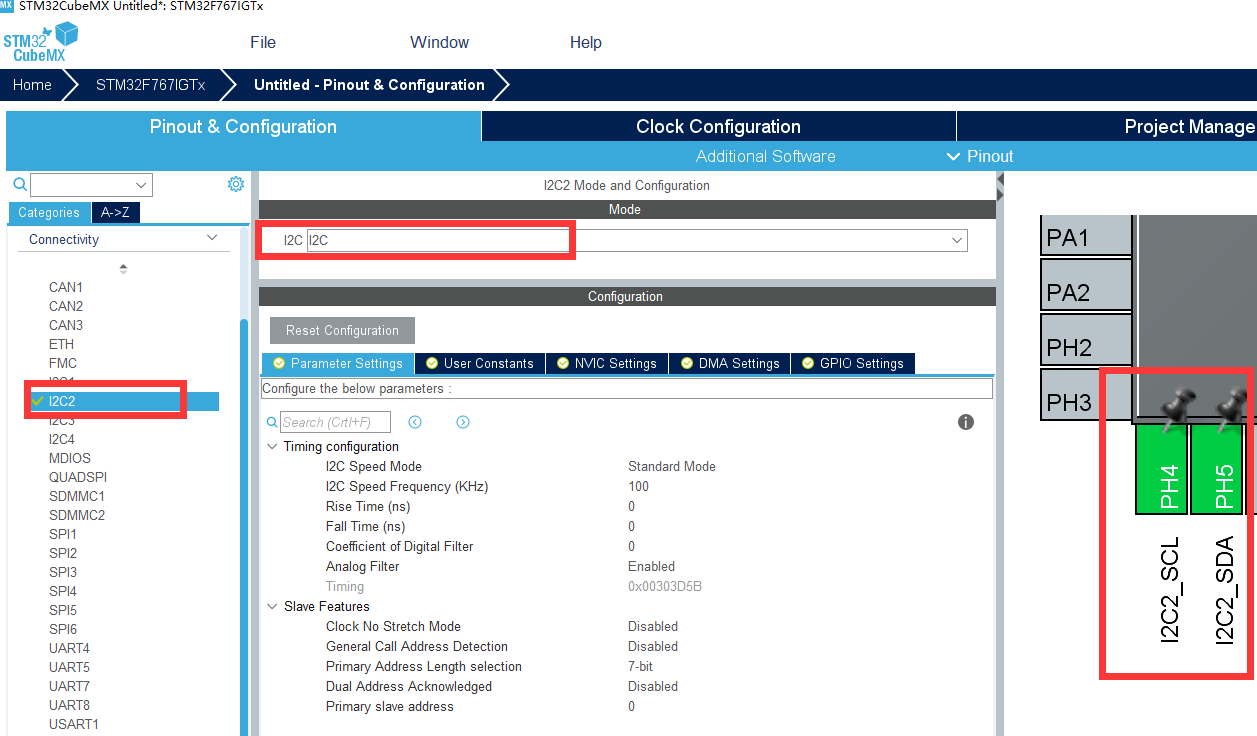Select CAN1 in peripheral list
Screen dimensions: 1257x736
click(x=66, y=287)
